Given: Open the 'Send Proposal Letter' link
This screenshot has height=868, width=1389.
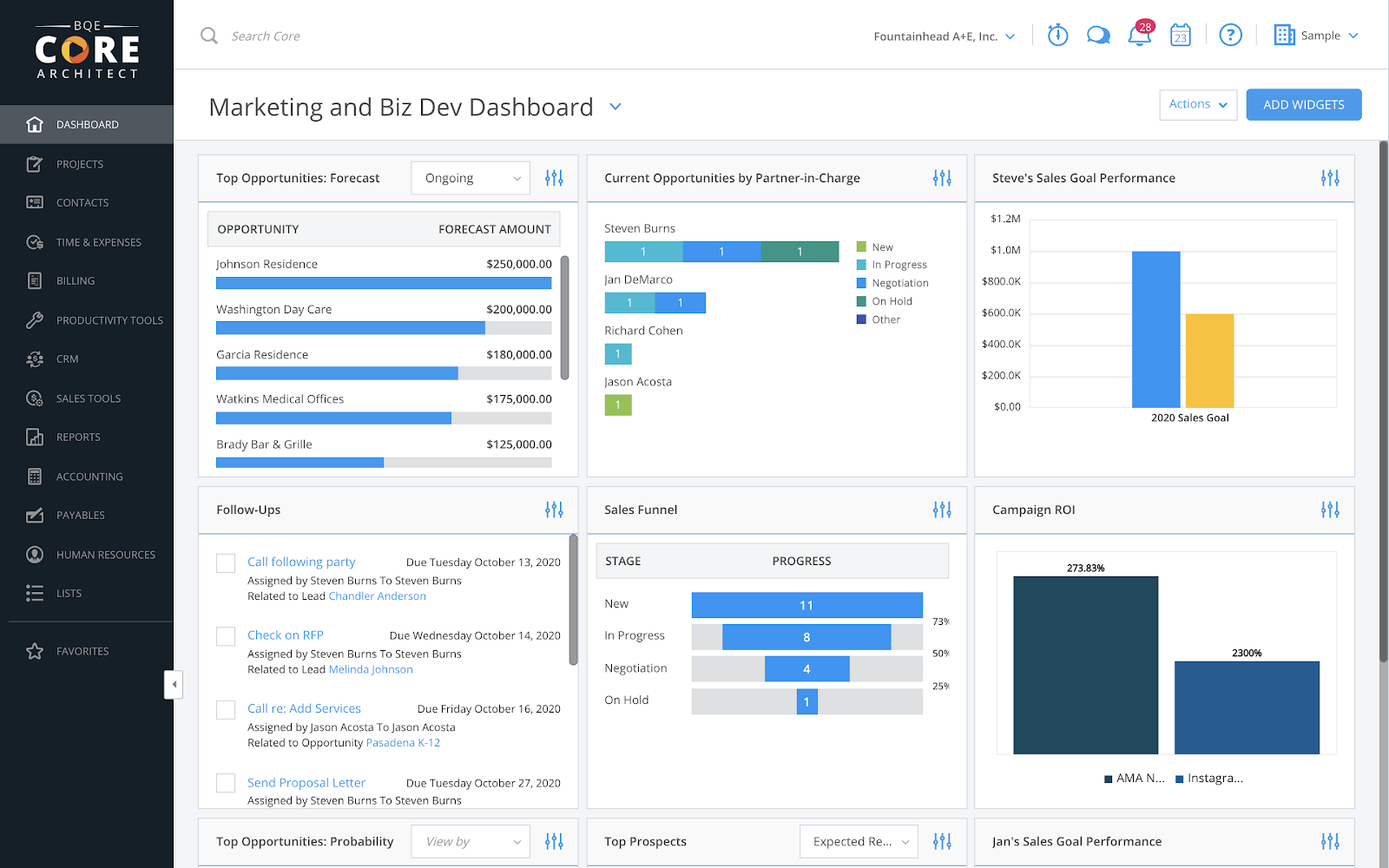Looking at the screenshot, I should 306,783.
